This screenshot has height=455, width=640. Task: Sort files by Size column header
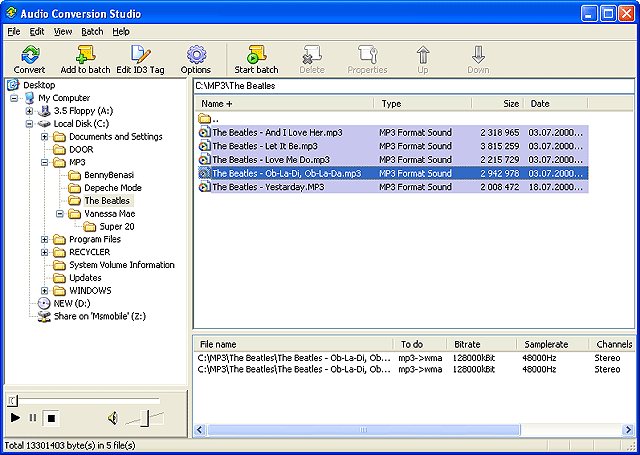coord(498,104)
